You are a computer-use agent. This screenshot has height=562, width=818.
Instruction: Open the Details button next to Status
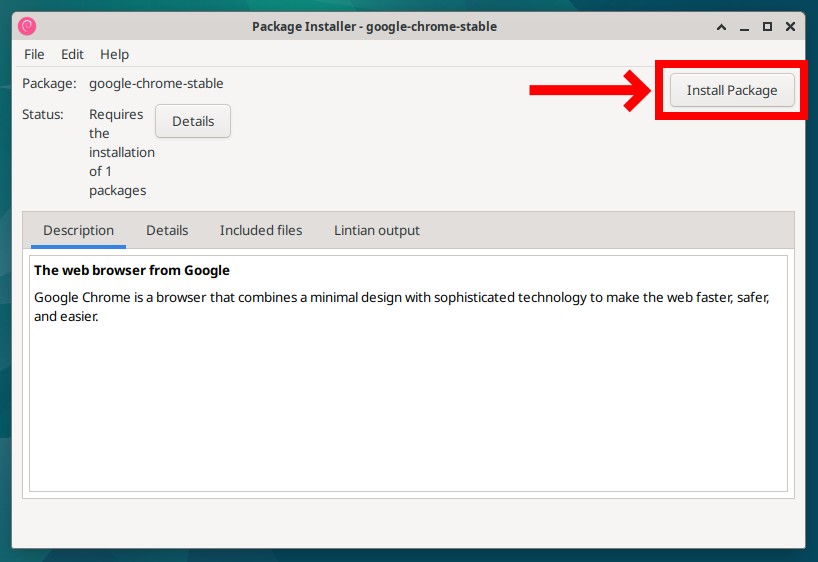coord(193,121)
